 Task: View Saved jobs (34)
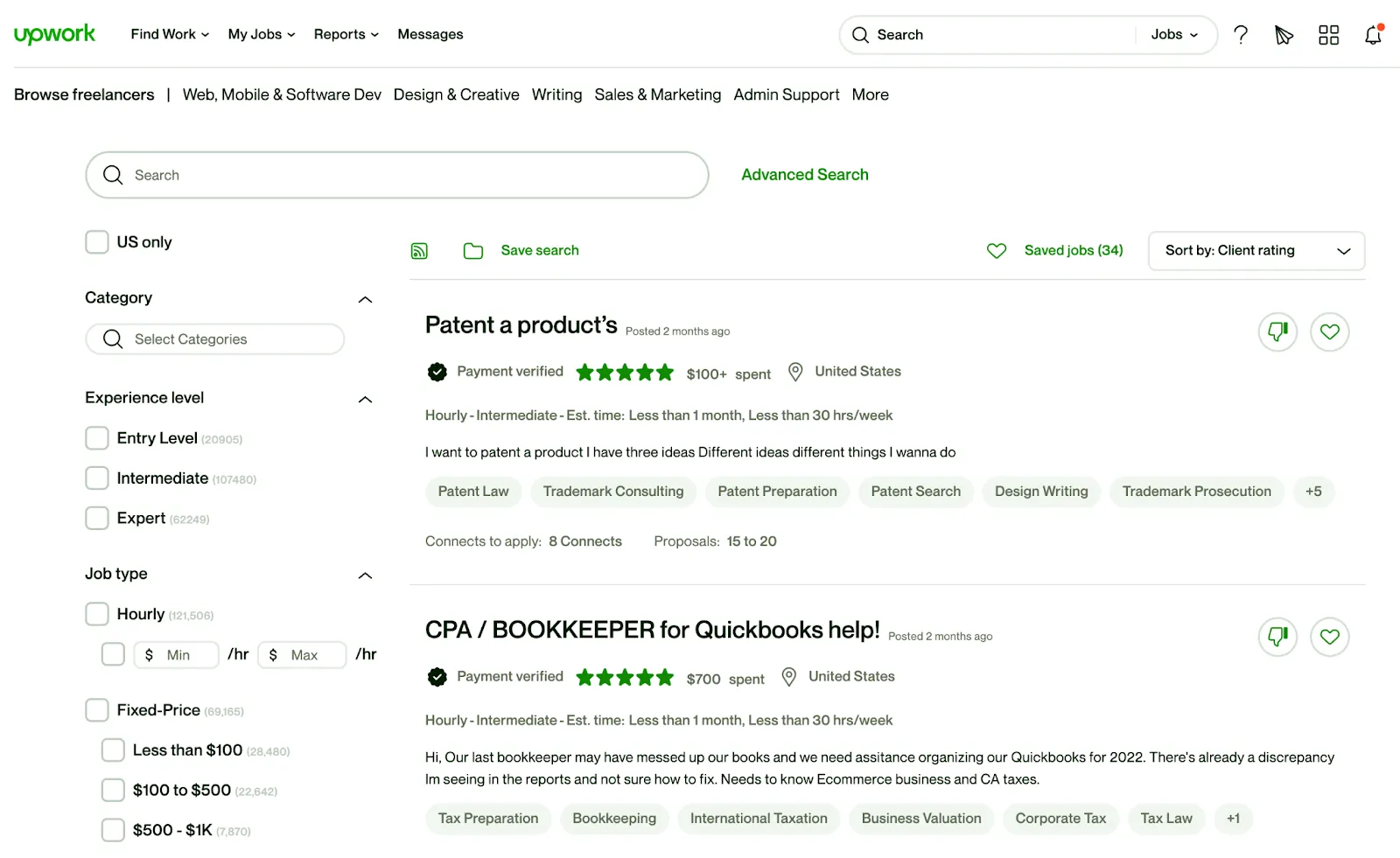(1074, 251)
